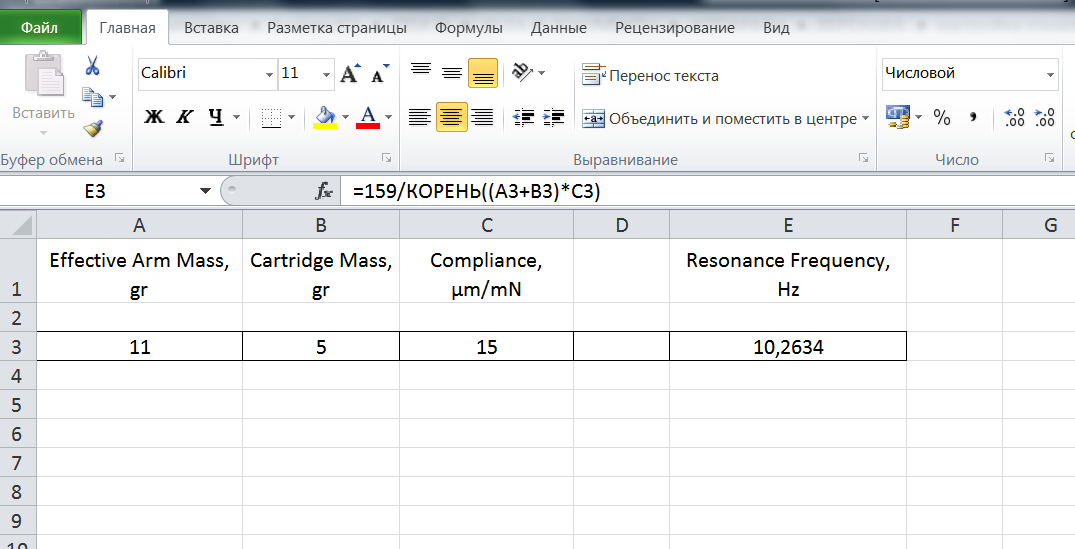Select cell C3 containing 15

[486, 346]
